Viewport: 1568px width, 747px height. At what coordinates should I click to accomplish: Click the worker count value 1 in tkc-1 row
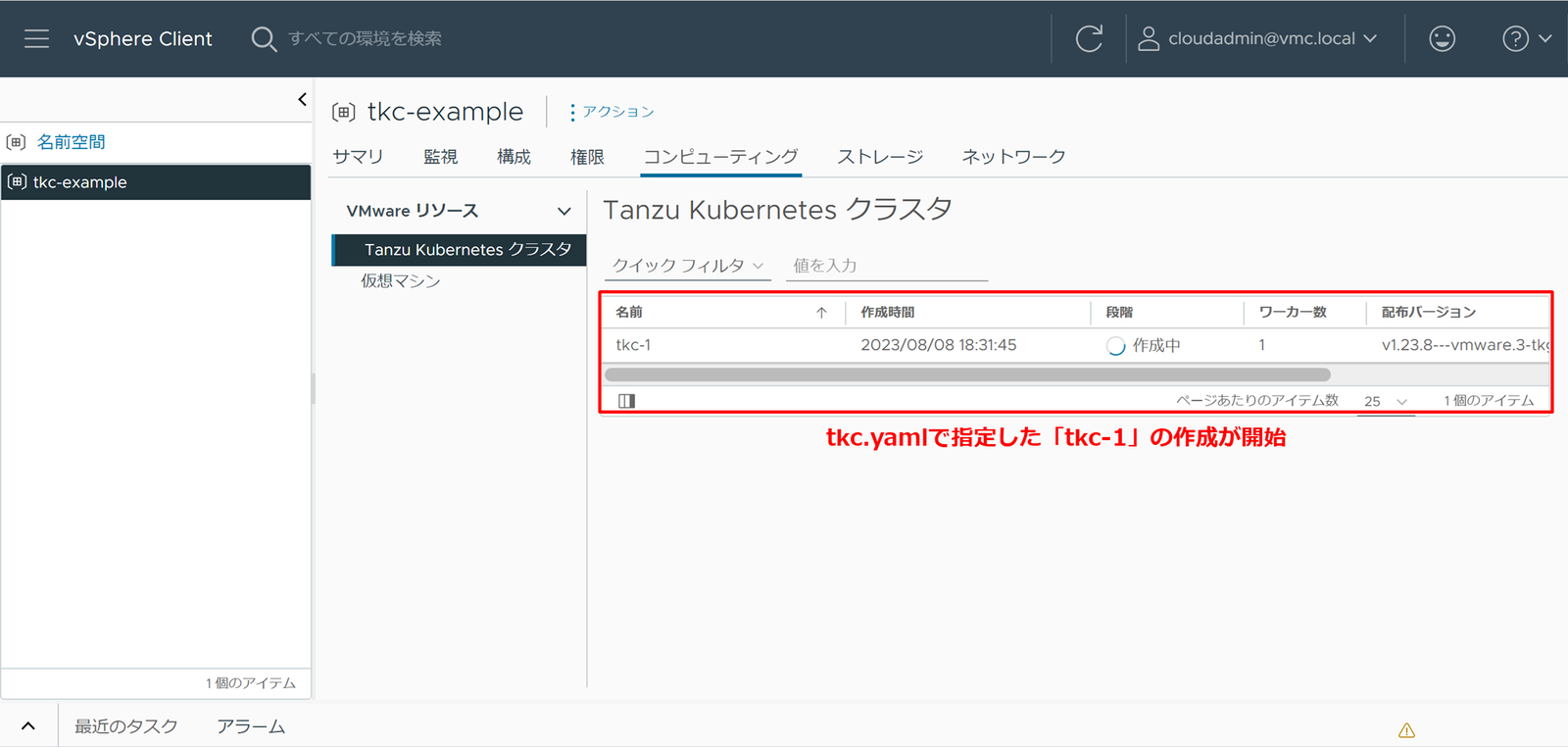tap(1262, 345)
